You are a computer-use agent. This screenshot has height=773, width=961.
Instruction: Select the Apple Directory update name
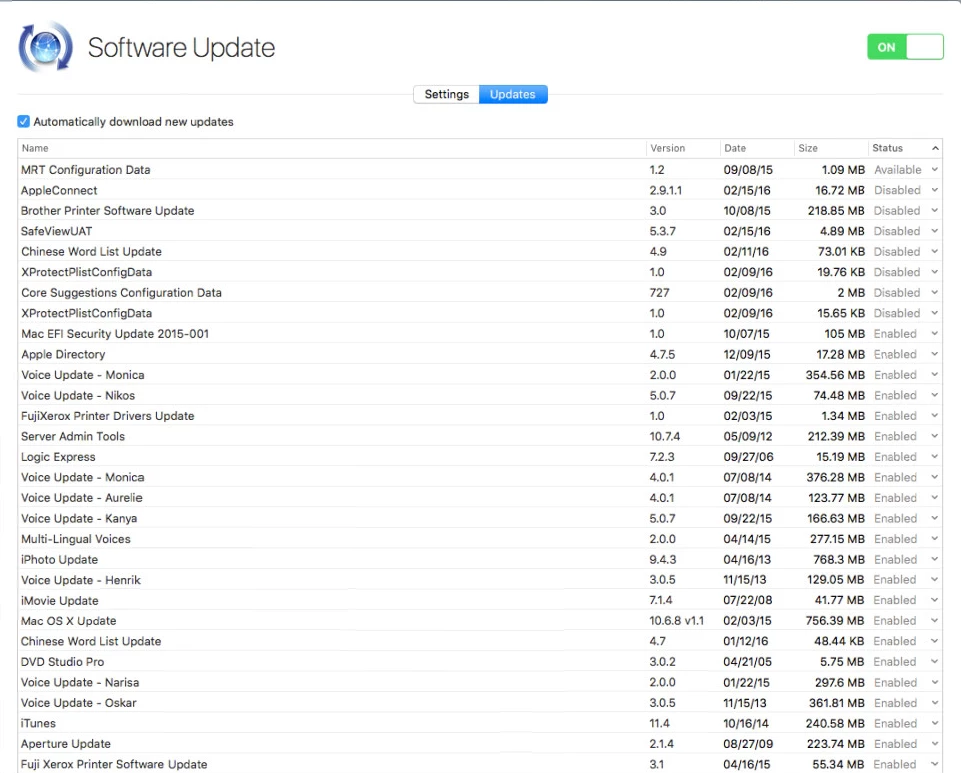63,354
